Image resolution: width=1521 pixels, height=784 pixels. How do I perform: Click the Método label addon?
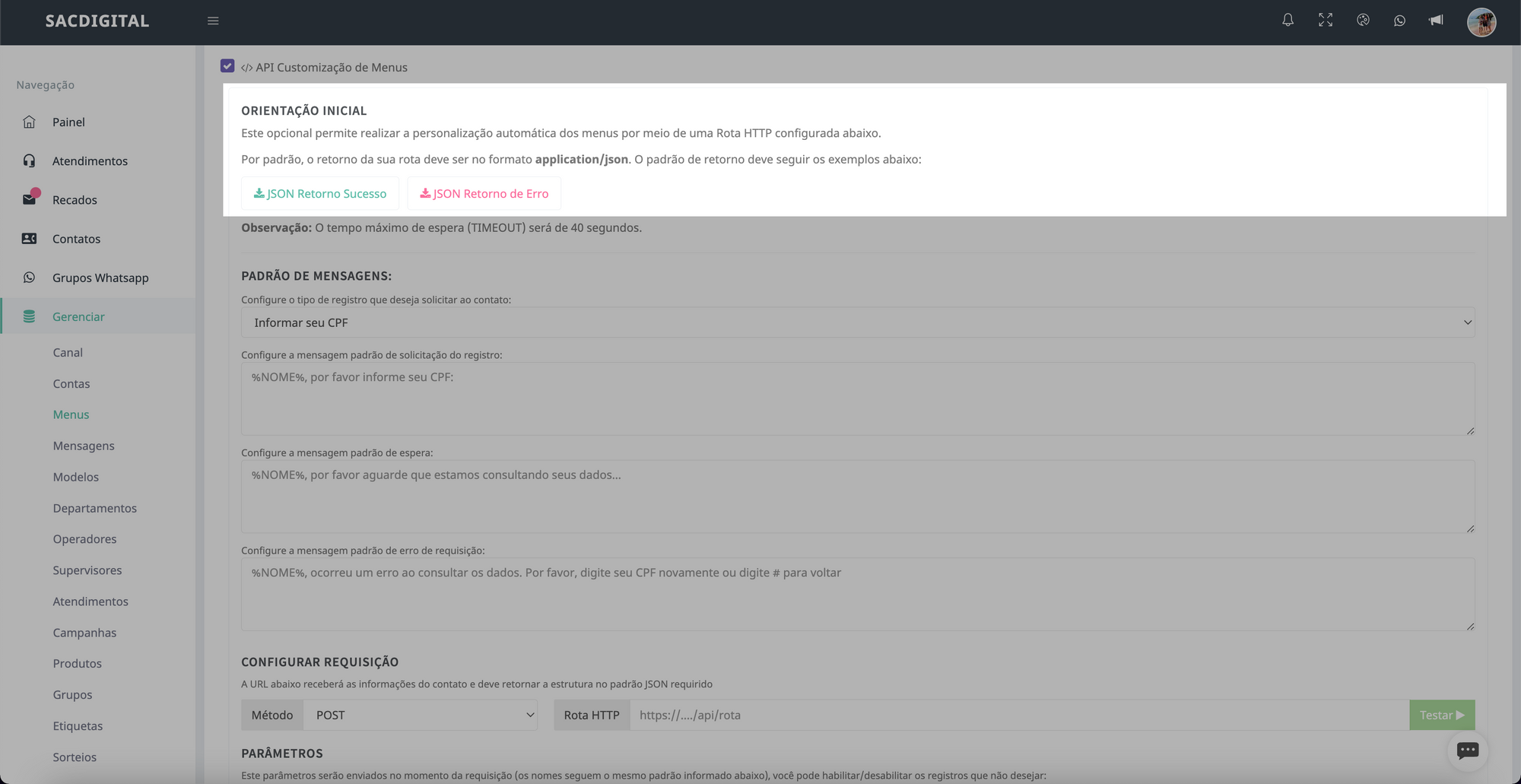272,715
